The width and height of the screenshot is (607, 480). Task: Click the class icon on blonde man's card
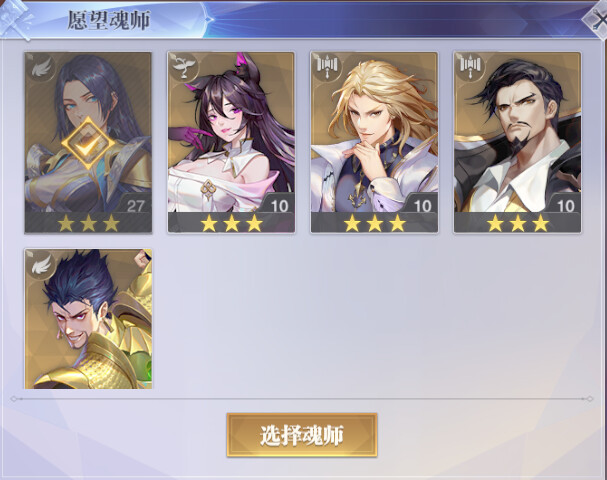tap(327, 67)
